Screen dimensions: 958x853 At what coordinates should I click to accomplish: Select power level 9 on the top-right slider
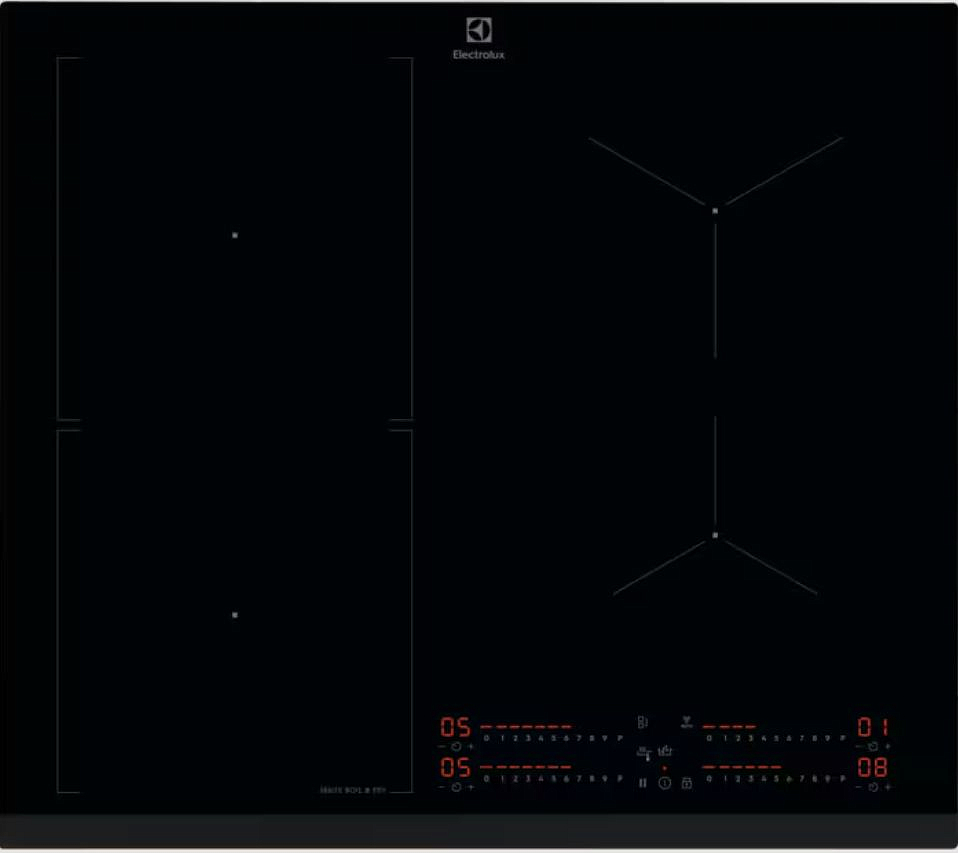pos(828,736)
